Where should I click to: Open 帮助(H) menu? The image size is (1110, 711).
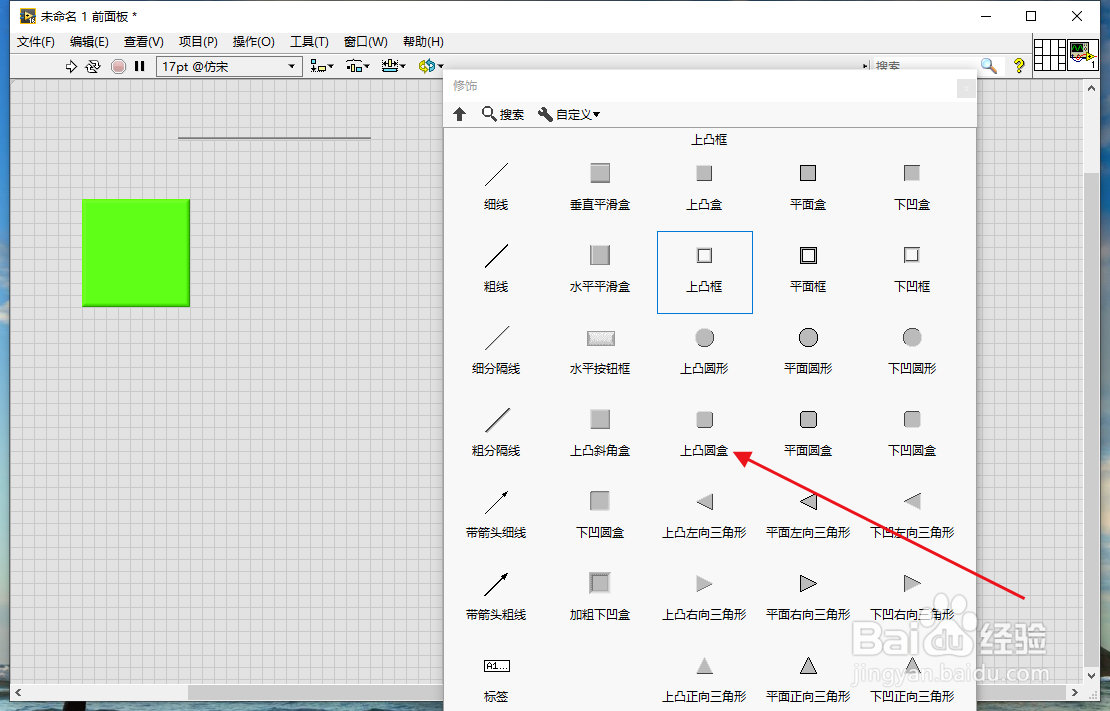(x=423, y=42)
